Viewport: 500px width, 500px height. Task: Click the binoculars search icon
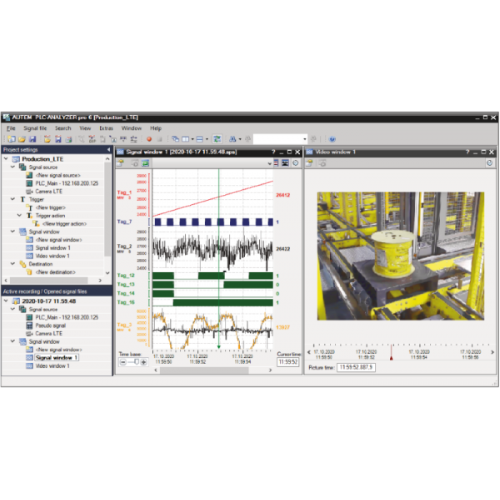coord(233,139)
